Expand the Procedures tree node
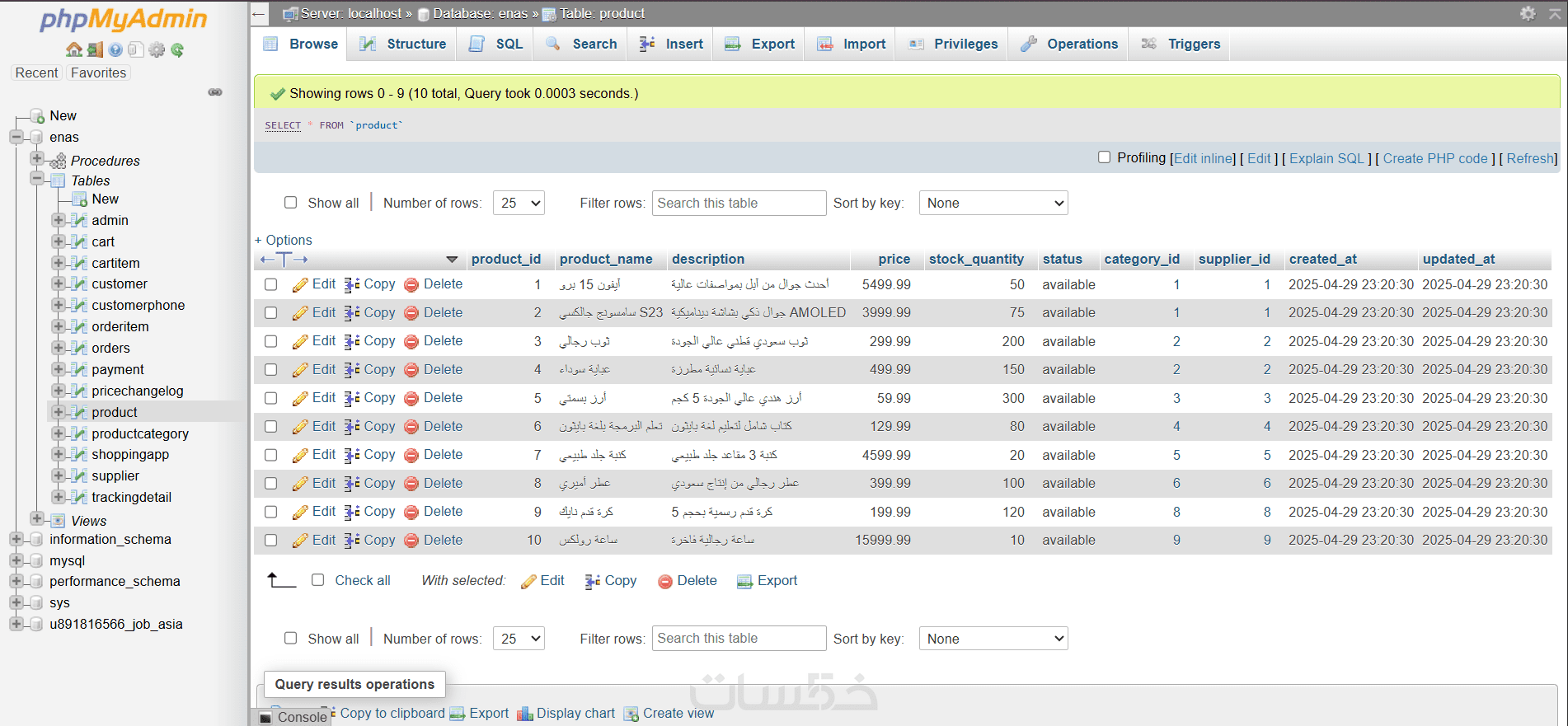 click(36, 158)
